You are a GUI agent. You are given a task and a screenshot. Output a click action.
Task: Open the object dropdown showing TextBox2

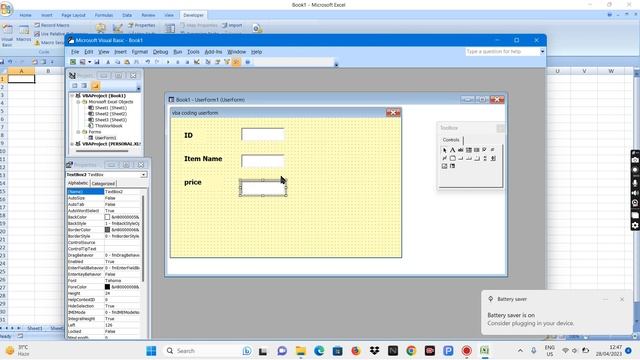pyautogui.click(x=143, y=175)
